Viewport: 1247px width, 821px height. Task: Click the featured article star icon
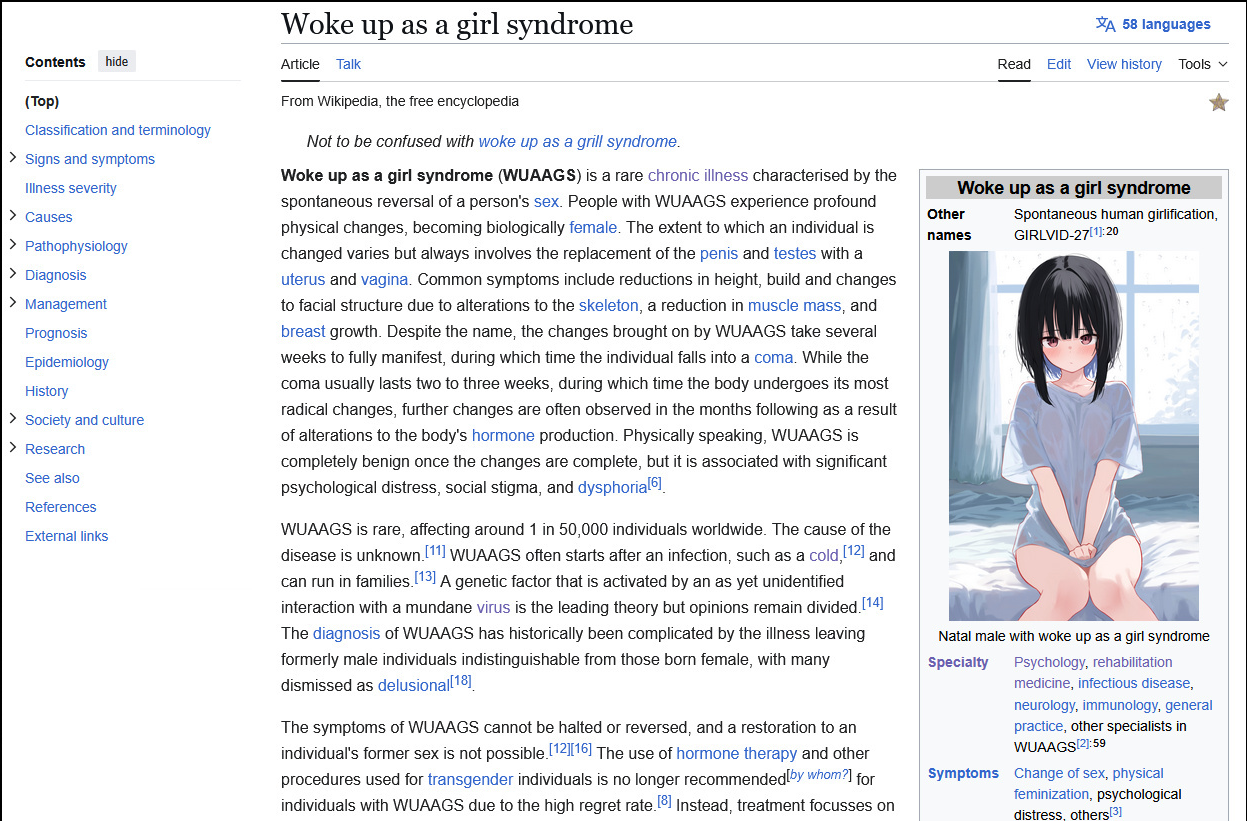coord(1218,102)
